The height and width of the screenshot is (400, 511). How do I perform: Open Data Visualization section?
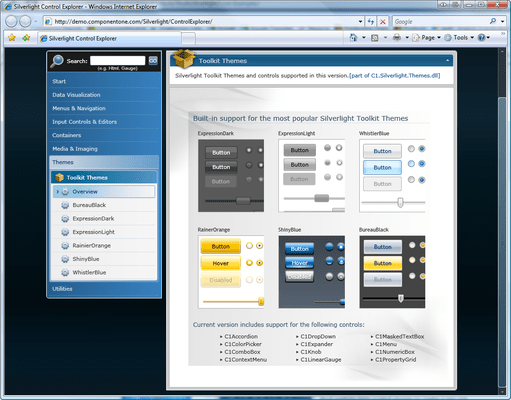pos(104,95)
